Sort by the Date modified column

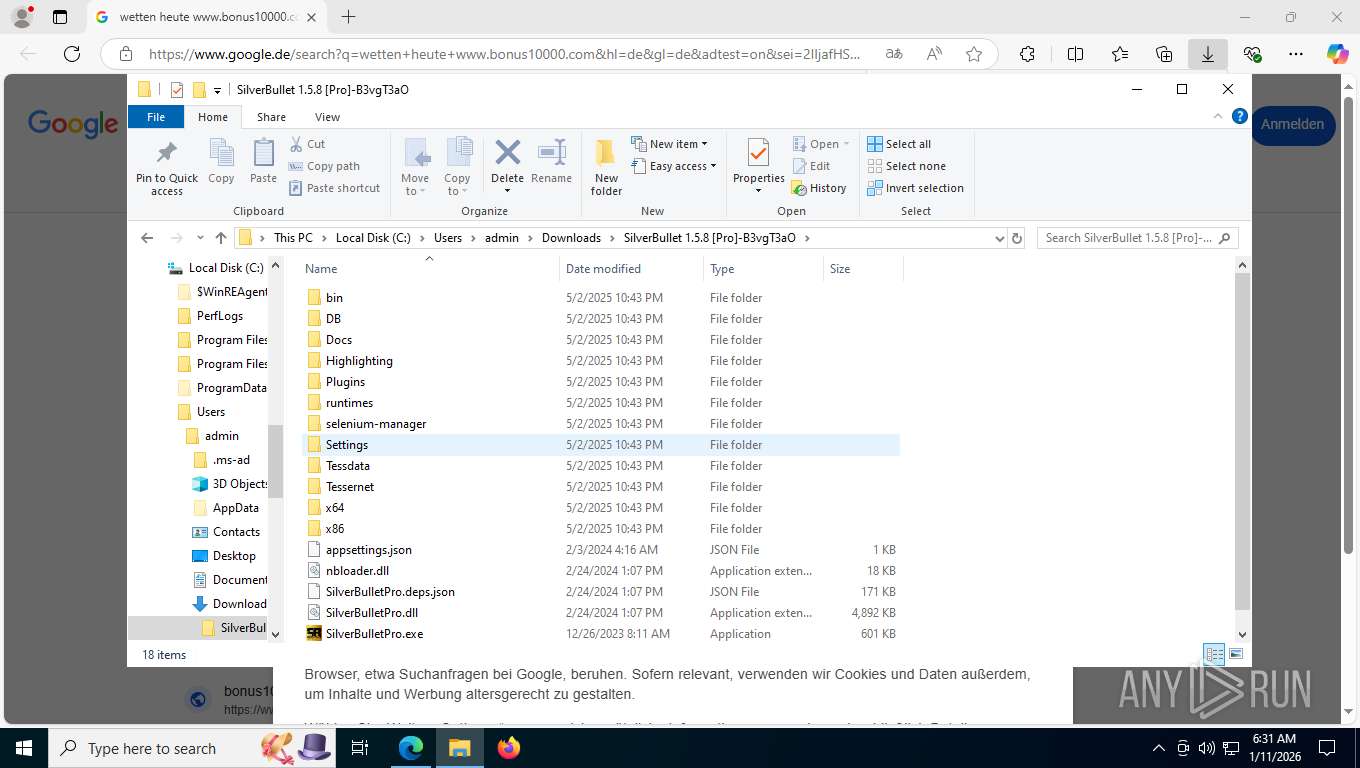tap(631, 268)
